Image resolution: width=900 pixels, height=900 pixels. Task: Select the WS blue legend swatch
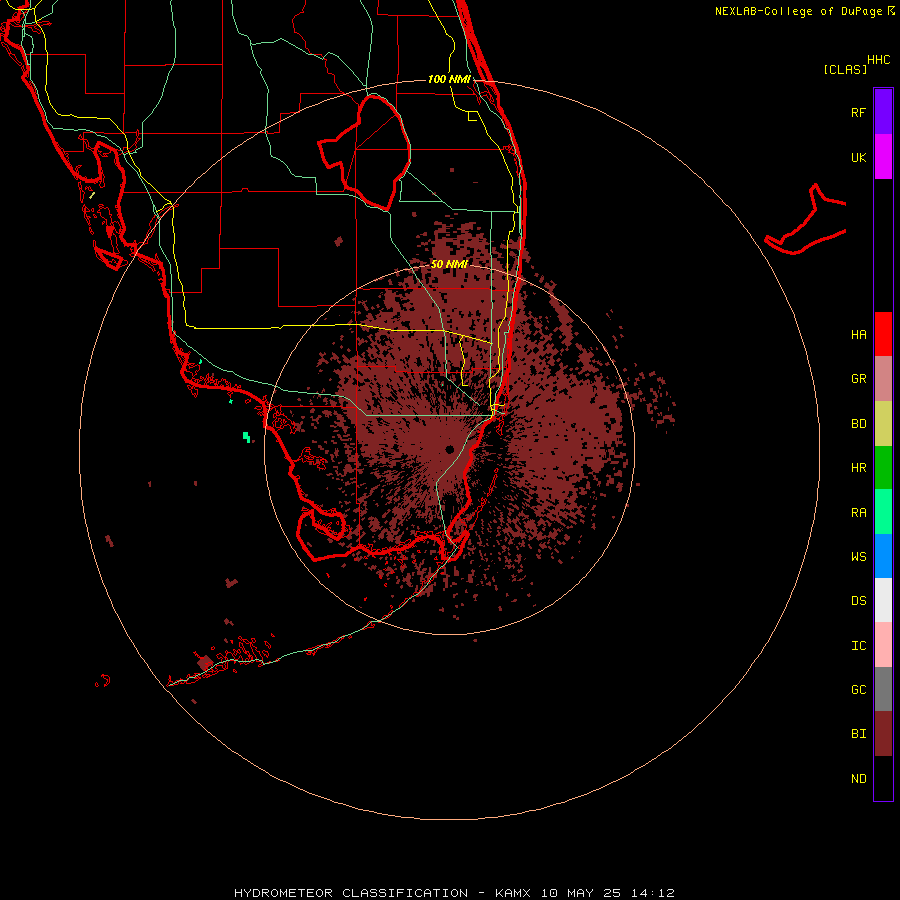(883, 556)
